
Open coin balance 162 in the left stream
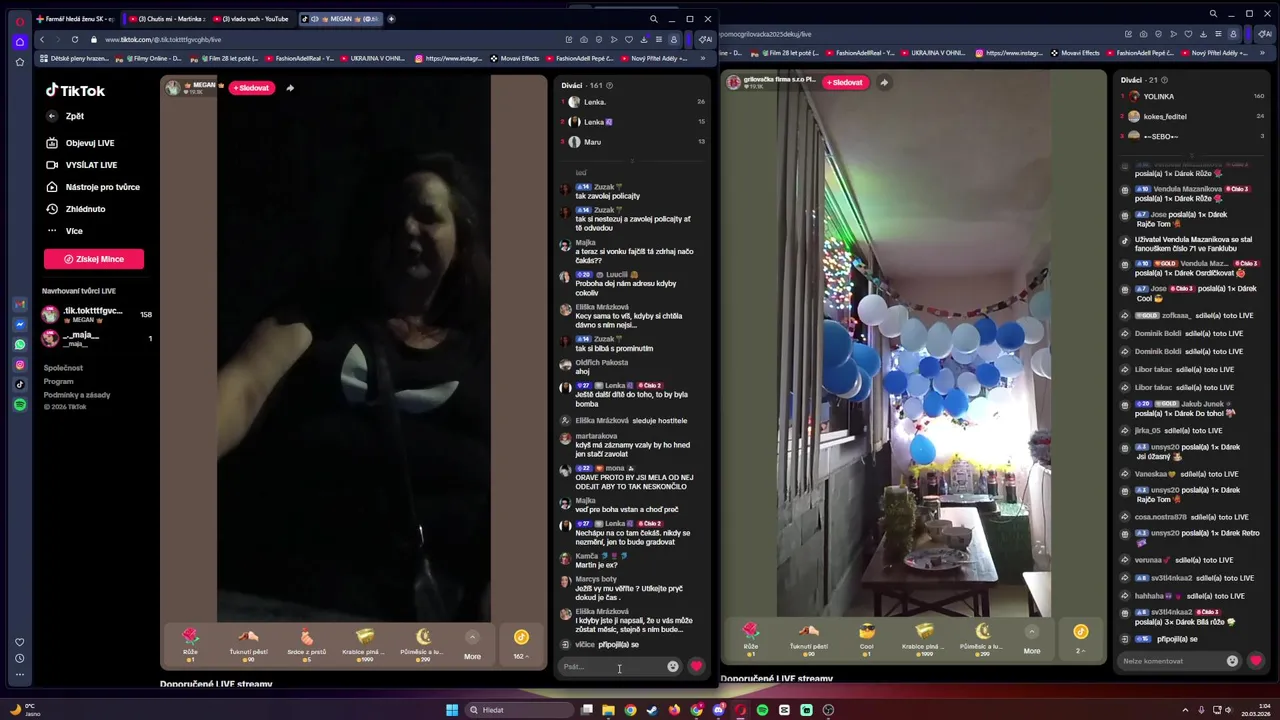[521, 644]
